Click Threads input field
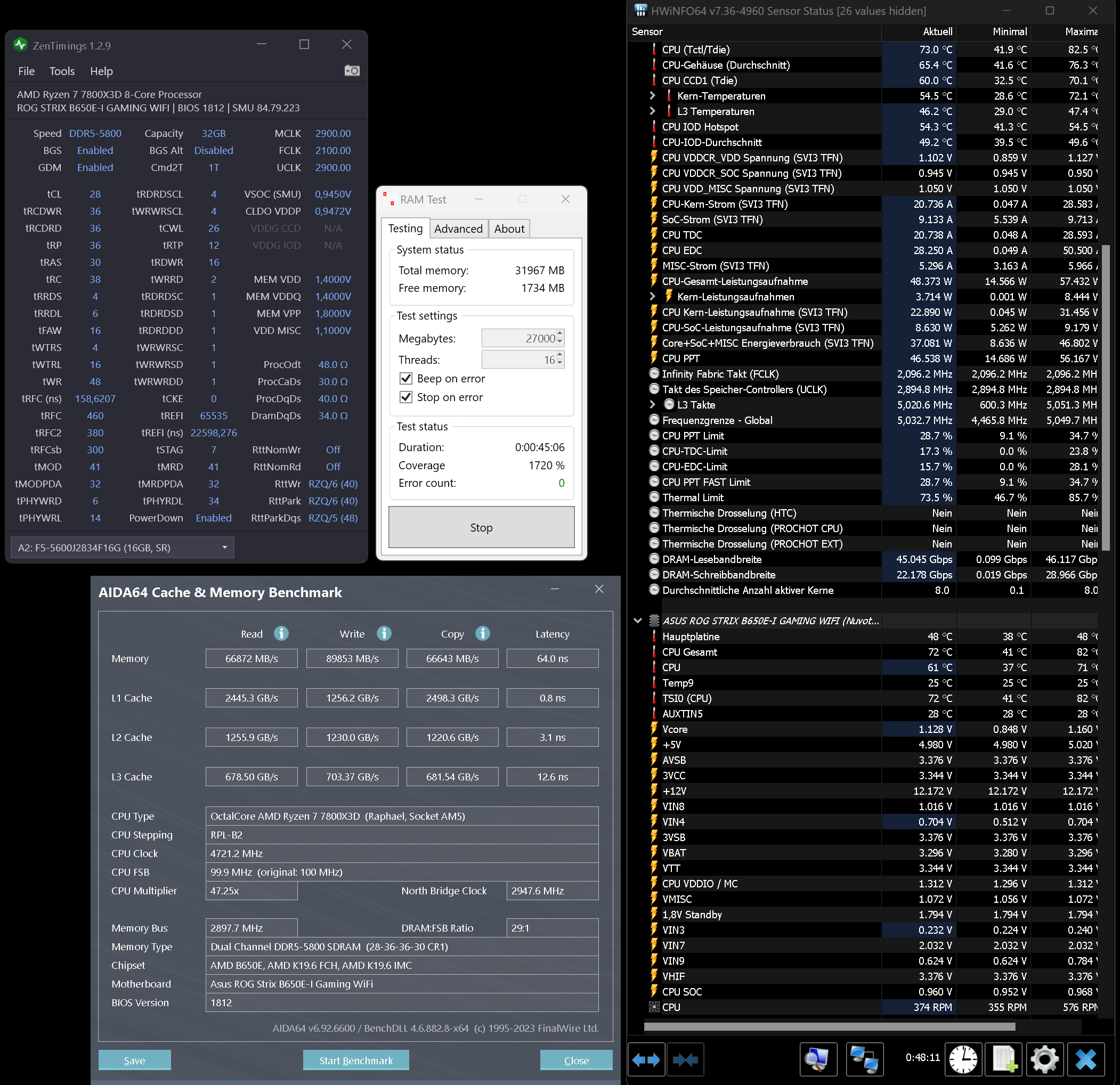Image resolution: width=1120 pixels, height=1085 pixels. (x=519, y=360)
